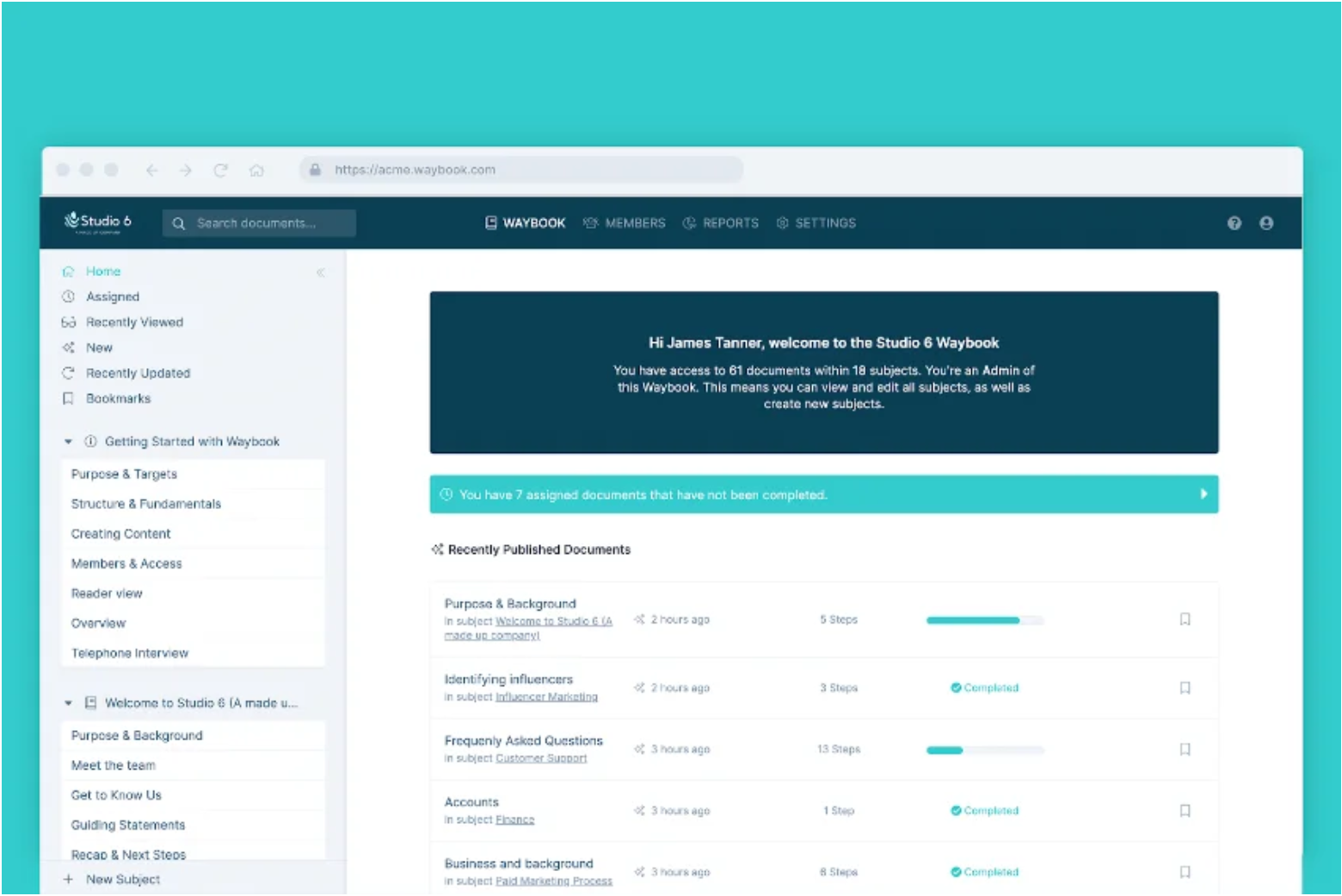The image size is (1342, 896).
Task: Click the Studio 6 logo in top left
Action: point(96,222)
